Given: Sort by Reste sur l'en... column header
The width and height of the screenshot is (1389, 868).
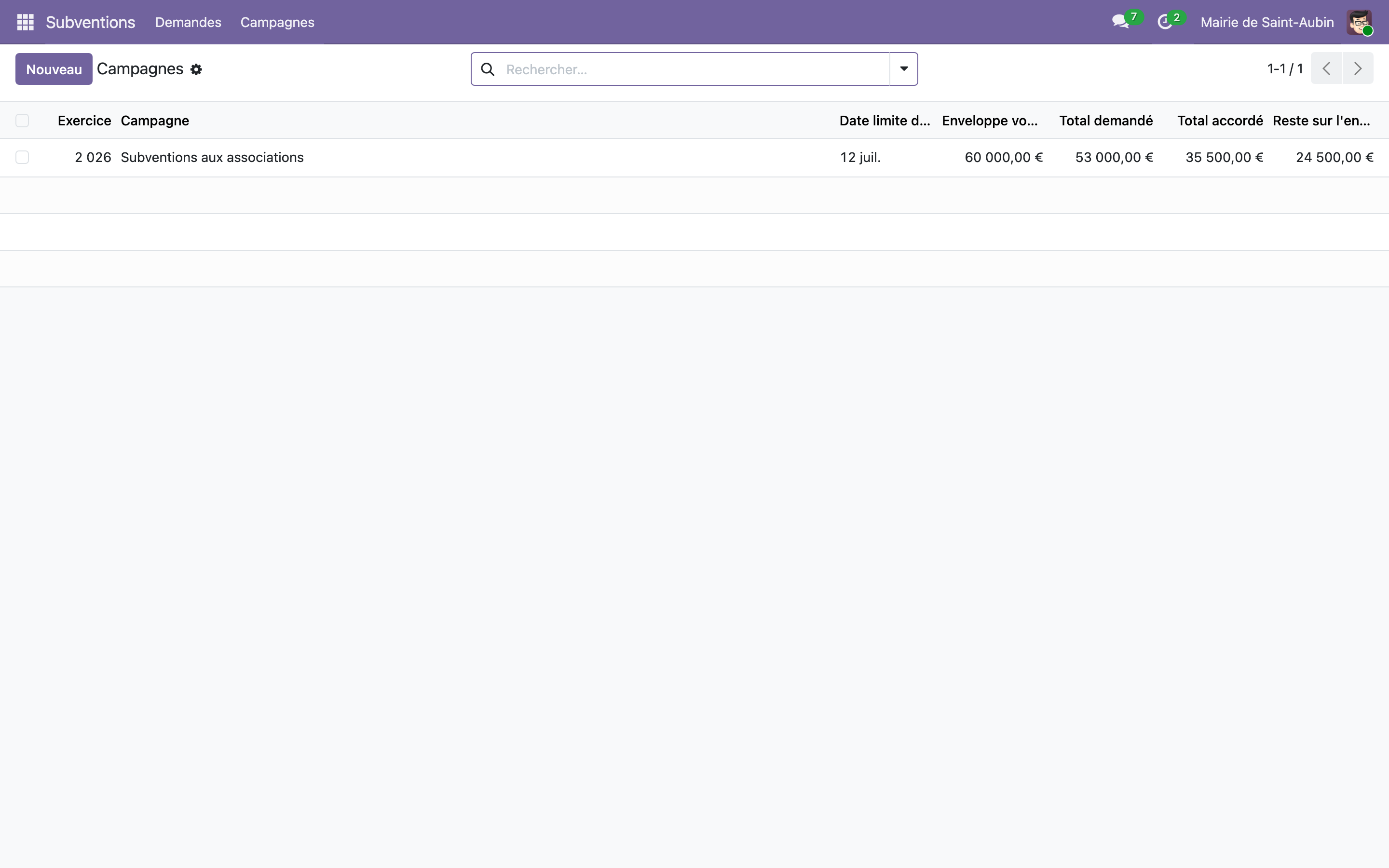Looking at the screenshot, I should coord(1321,121).
